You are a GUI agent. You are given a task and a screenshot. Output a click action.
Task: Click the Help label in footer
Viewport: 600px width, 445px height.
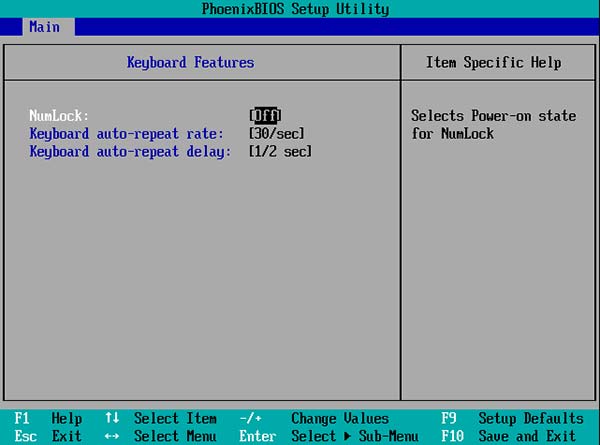coord(67,418)
